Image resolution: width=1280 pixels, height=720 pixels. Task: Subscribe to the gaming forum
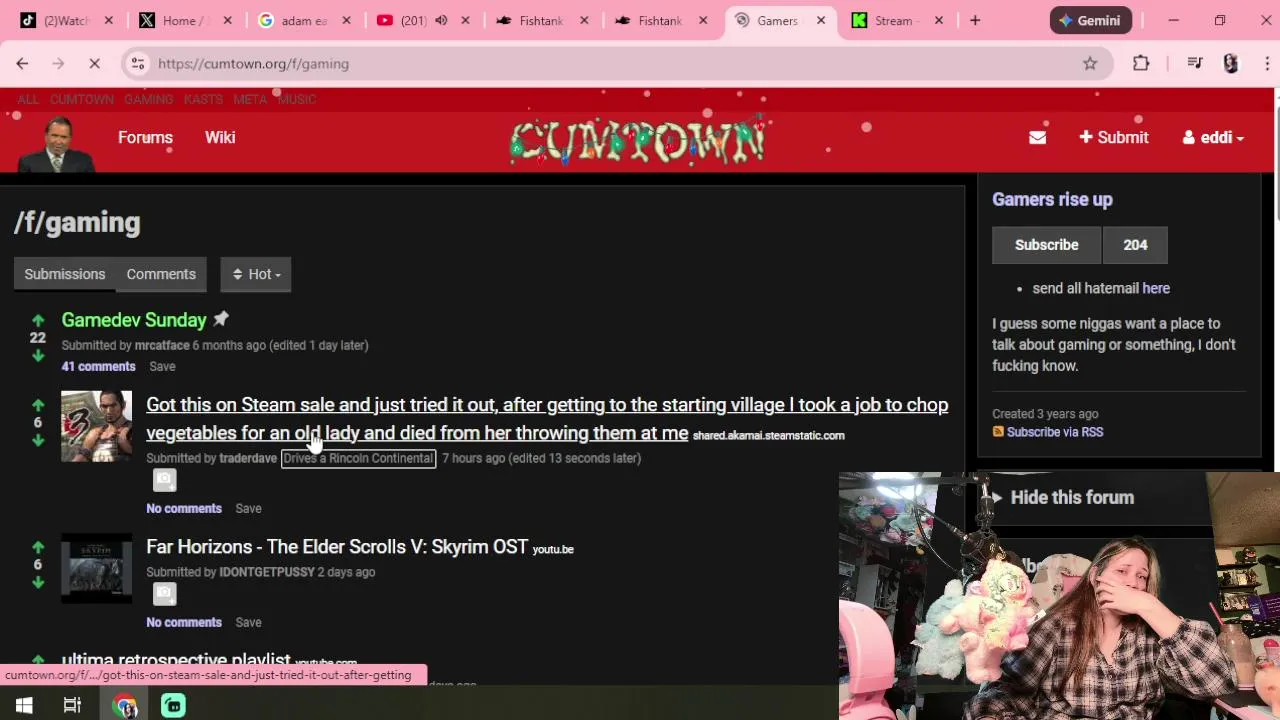click(1046, 245)
